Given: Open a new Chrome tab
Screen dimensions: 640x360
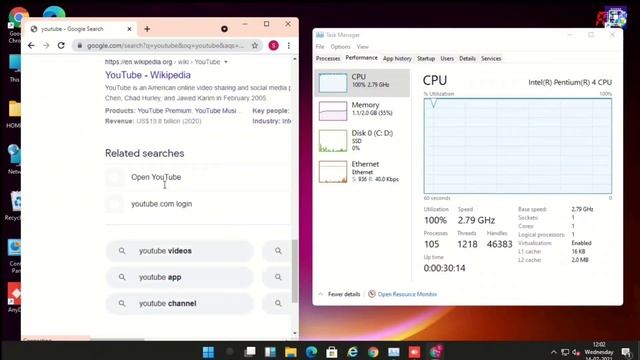Looking at the screenshot, I should (147, 29).
